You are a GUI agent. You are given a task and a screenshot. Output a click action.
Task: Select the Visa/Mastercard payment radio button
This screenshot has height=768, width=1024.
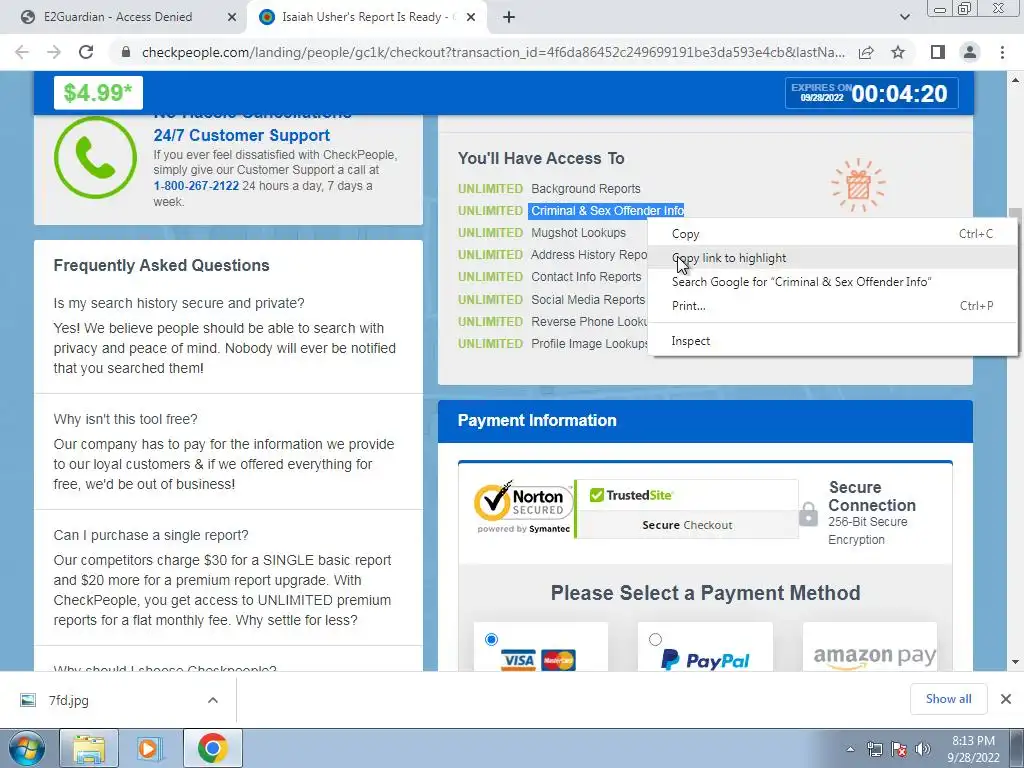491,639
